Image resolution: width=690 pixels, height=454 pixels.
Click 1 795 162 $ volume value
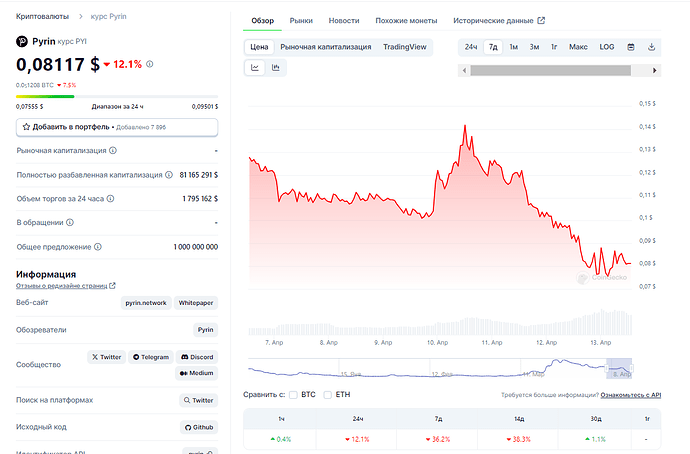point(200,198)
